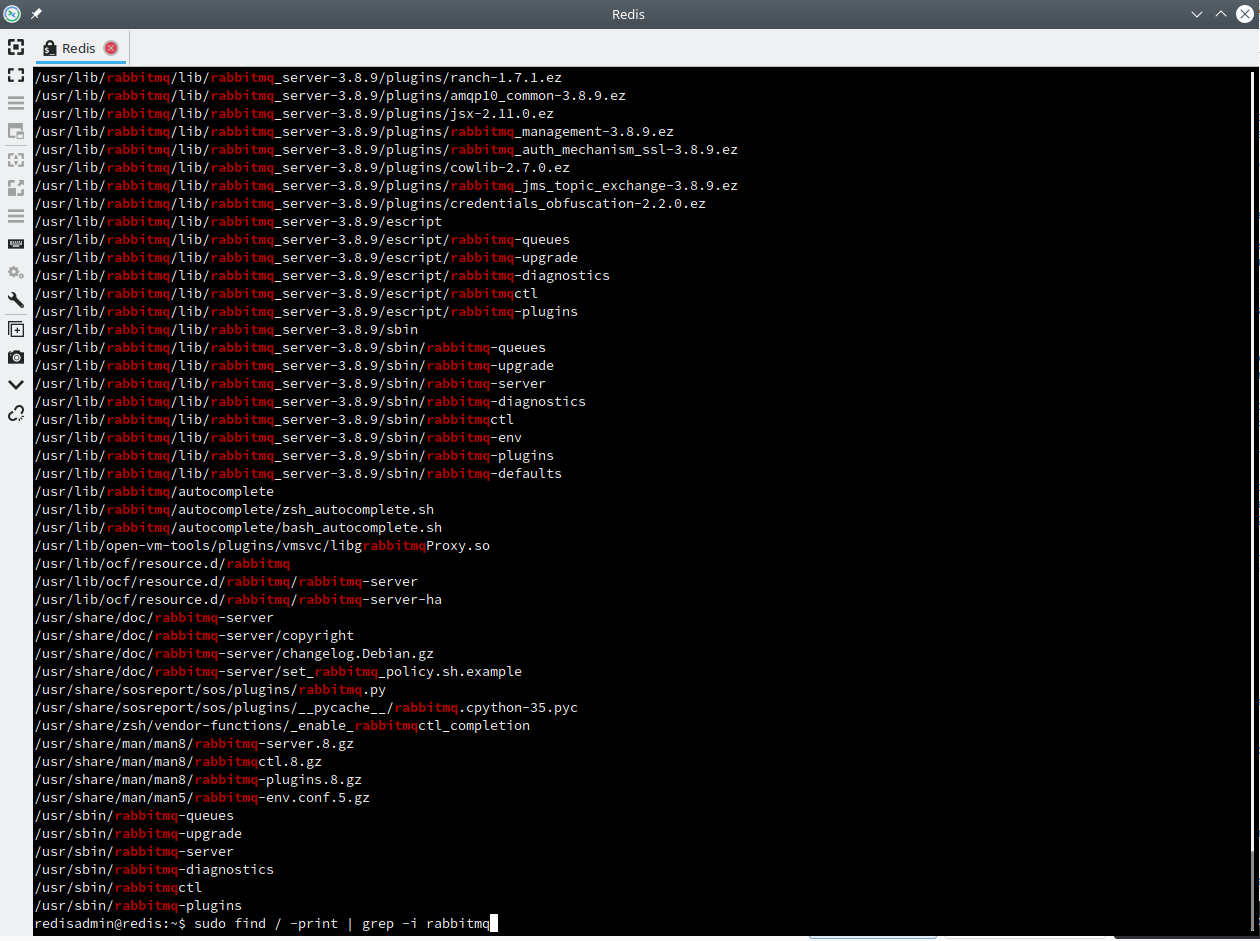Screen dimensions: 1260x941
Task: Minimize window with title bar down chevron
Action: coord(1197,14)
